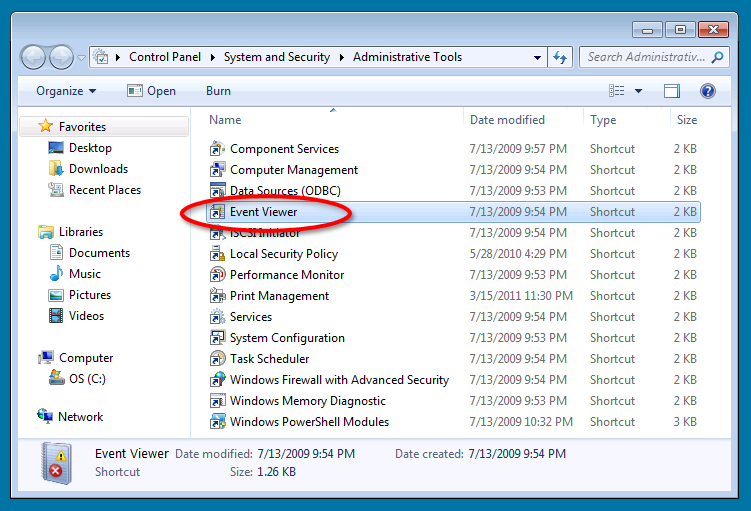Select the iSCSI Initiator entry
The width and height of the screenshot is (751, 511).
point(454,233)
